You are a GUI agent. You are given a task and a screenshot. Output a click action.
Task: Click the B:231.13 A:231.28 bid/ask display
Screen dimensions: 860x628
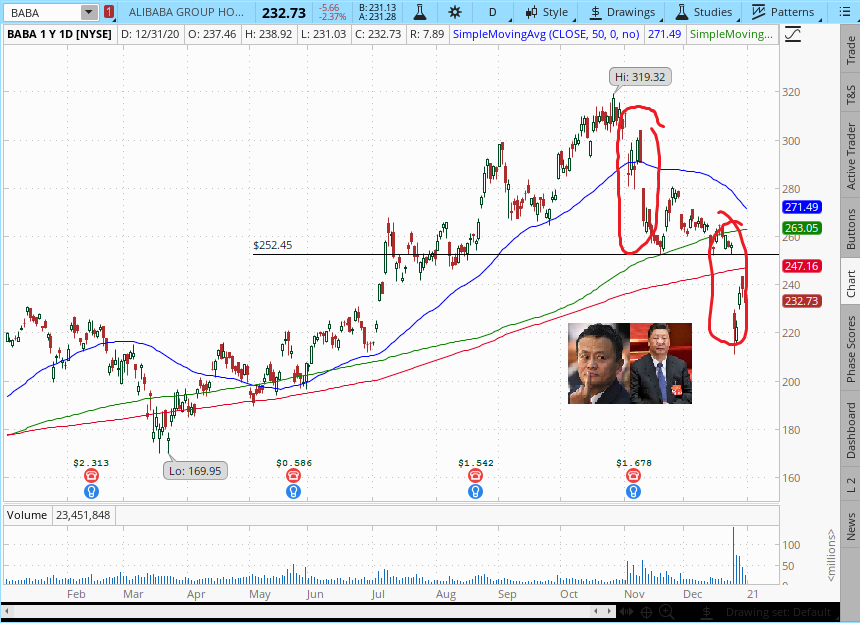tap(377, 12)
